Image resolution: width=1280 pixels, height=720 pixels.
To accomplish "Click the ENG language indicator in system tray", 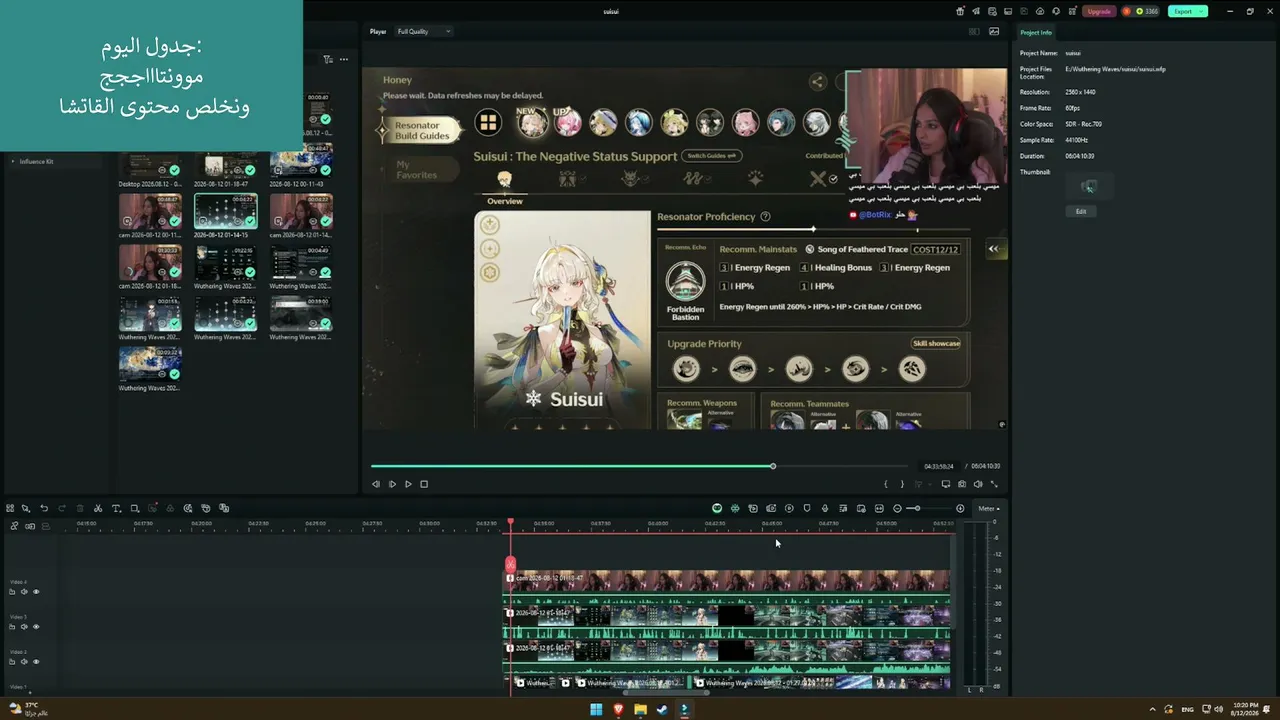I will click(1188, 710).
